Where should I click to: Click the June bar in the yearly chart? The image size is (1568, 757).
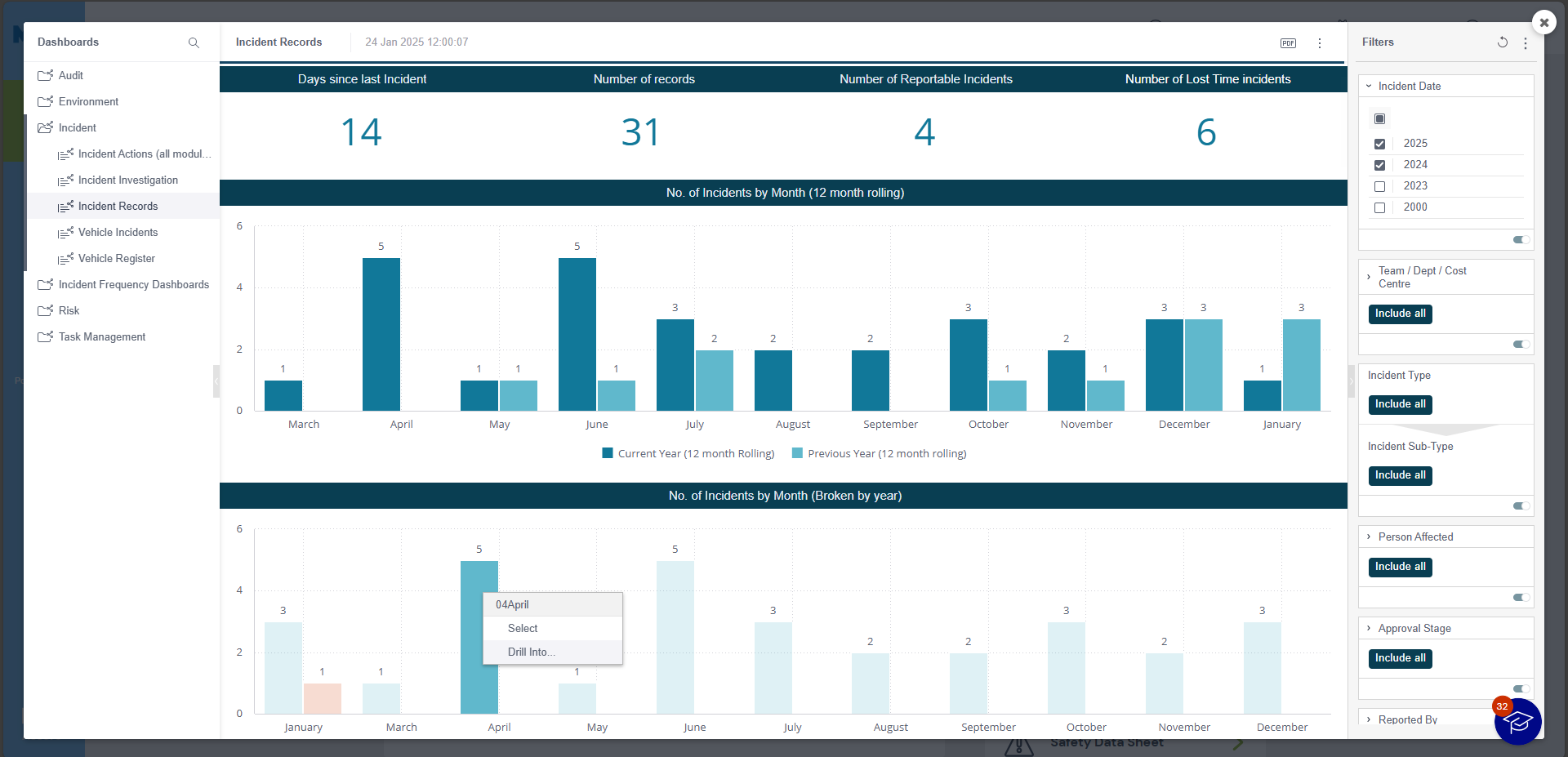pyautogui.click(x=675, y=637)
